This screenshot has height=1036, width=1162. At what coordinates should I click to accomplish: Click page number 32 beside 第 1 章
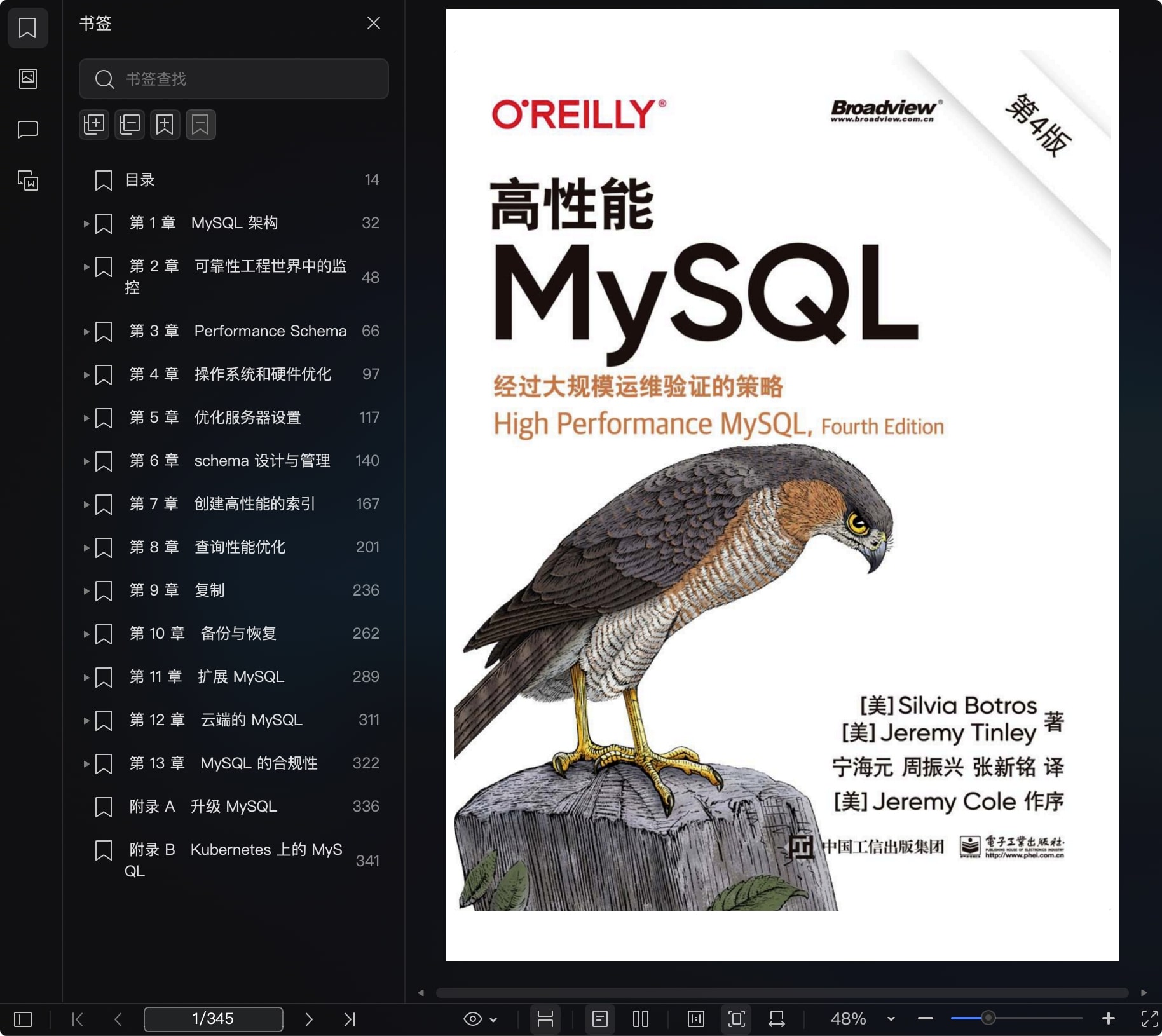pos(370,223)
